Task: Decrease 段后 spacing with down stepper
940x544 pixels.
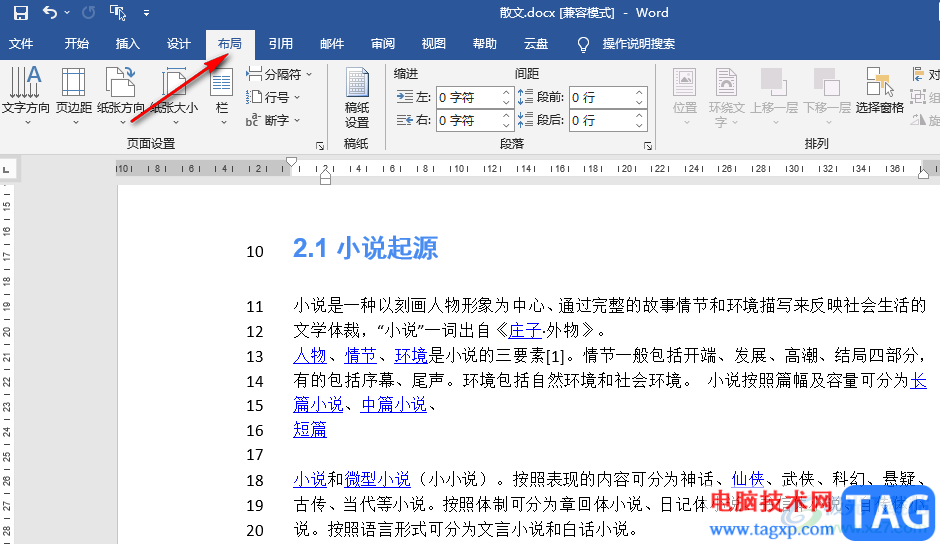Action: 639,125
